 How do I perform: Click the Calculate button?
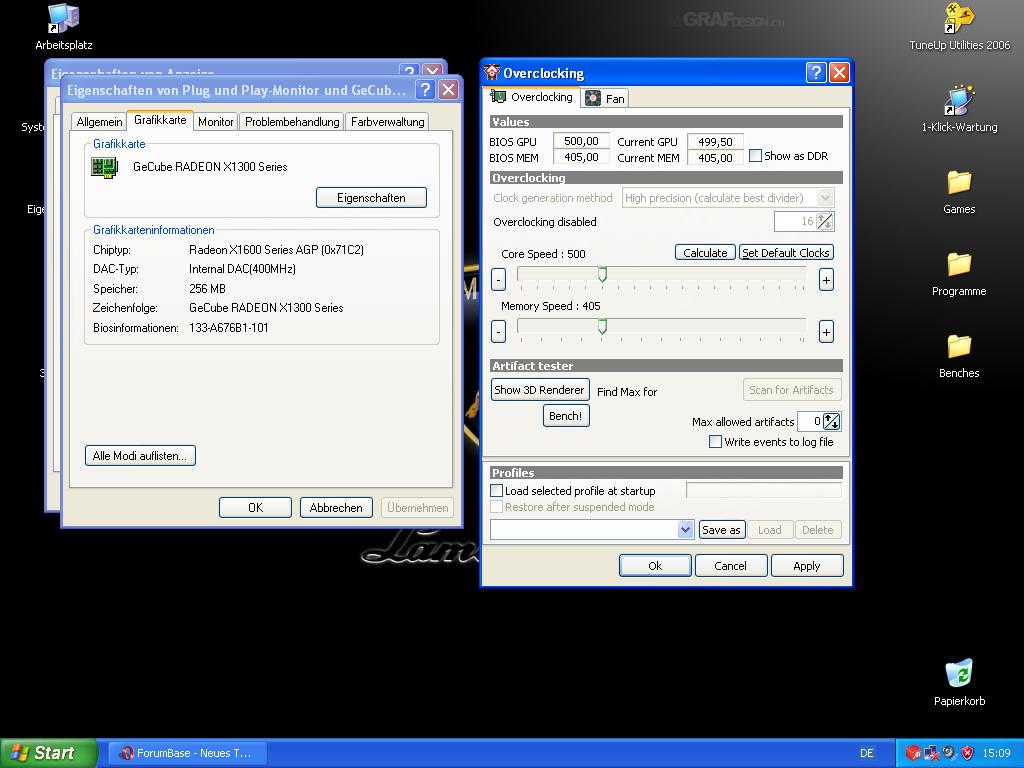coord(705,253)
